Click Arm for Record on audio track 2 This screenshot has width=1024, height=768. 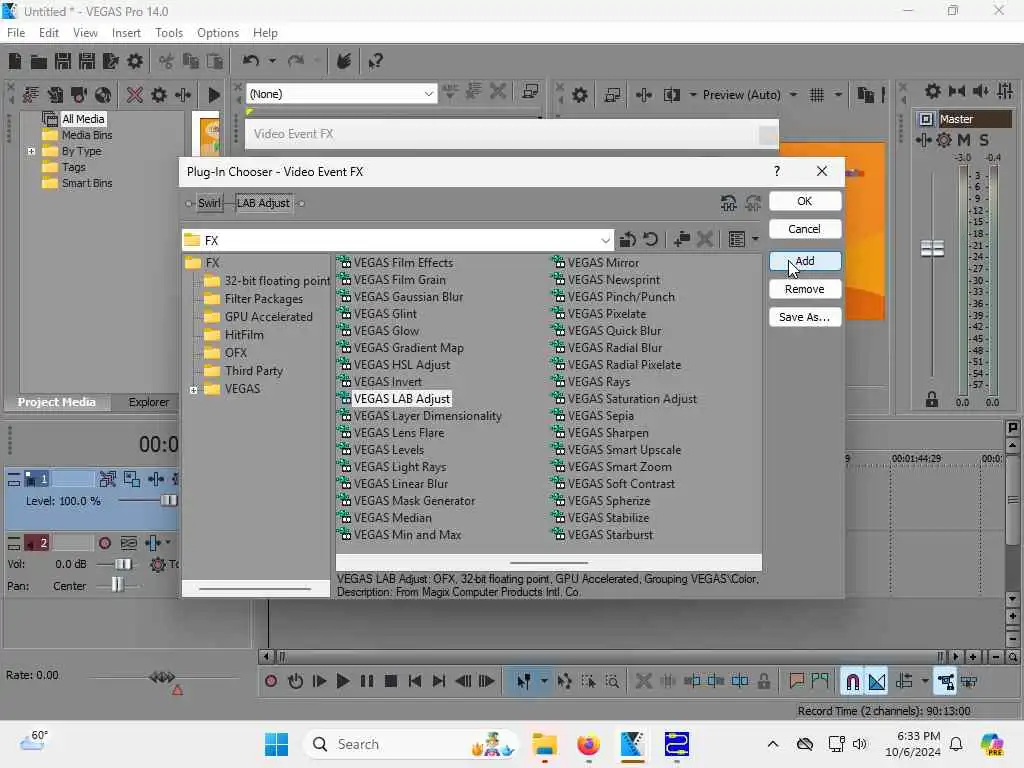[x=104, y=543]
